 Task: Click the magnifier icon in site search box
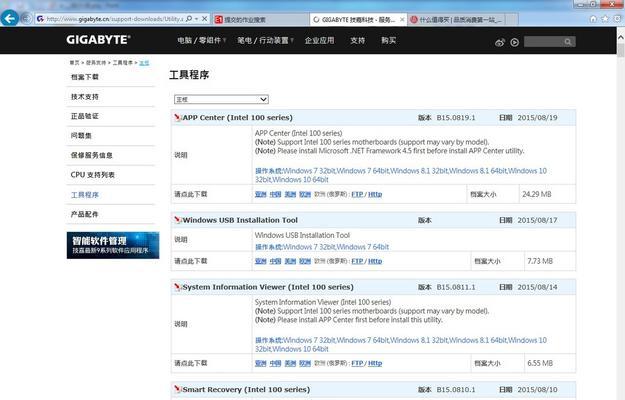[568, 42]
